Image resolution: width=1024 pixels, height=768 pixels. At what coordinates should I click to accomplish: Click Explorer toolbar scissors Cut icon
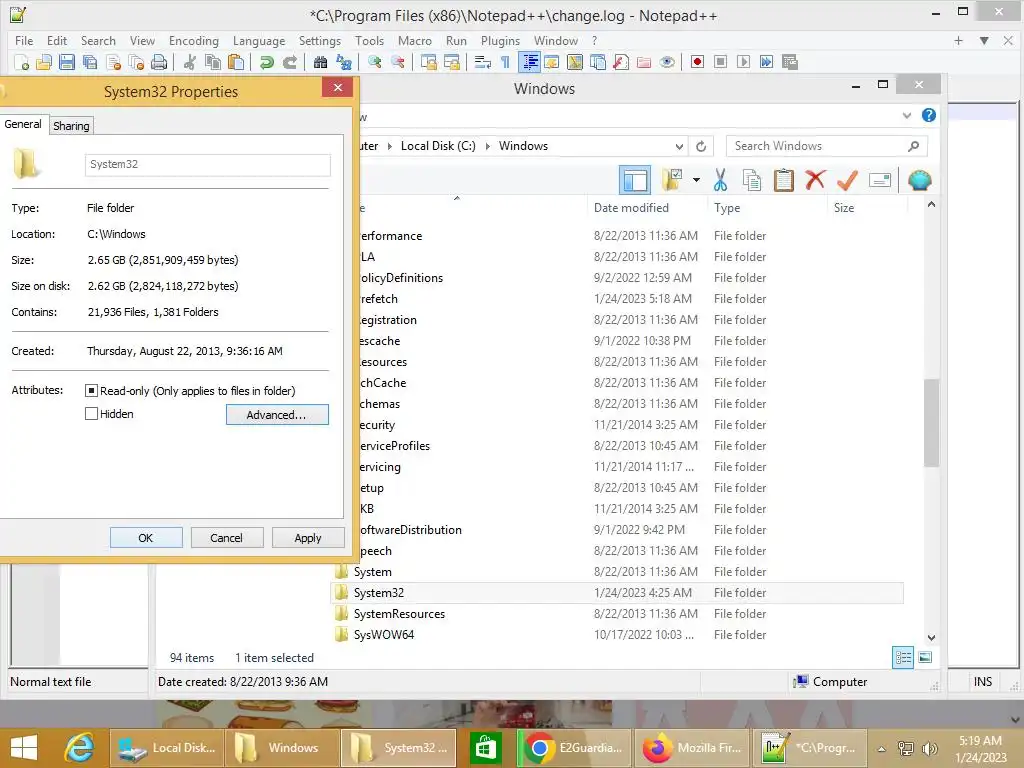coord(720,180)
